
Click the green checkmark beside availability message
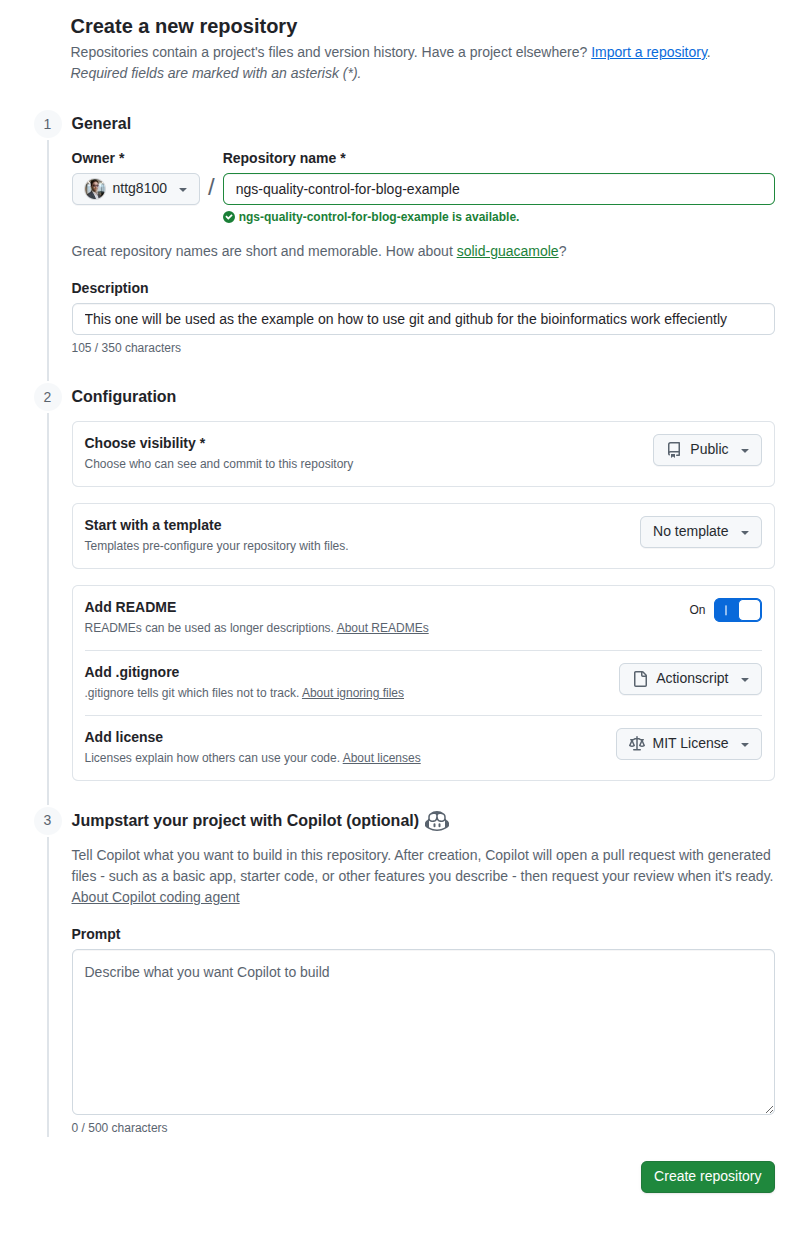tap(228, 216)
